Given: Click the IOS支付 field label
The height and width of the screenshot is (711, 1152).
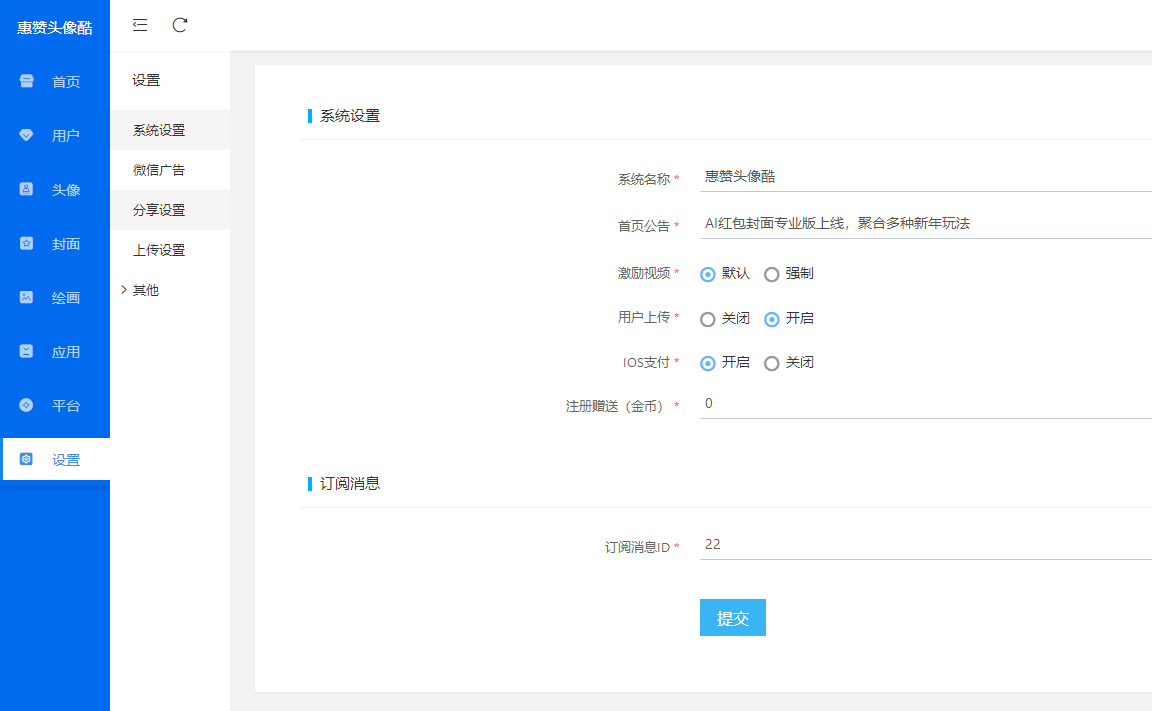Looking at the screenshot, I should tap(647, 362).
